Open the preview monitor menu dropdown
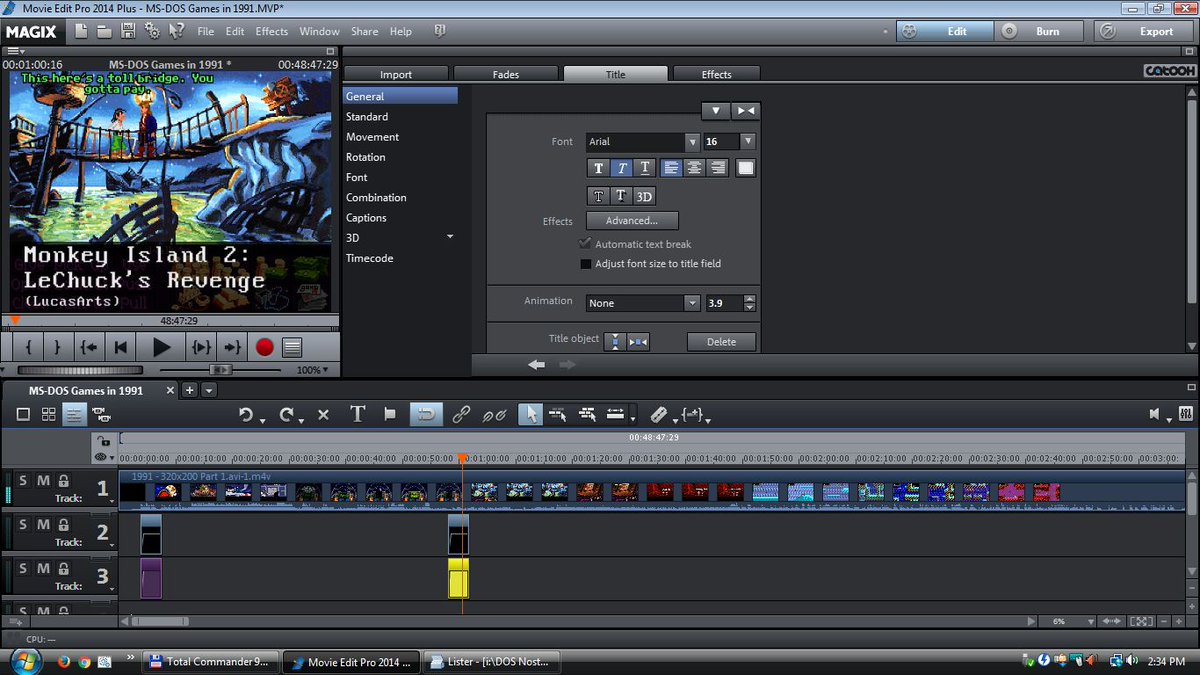Image resolution: width=1200 pixels, height=675 pixels. (15, 51)
